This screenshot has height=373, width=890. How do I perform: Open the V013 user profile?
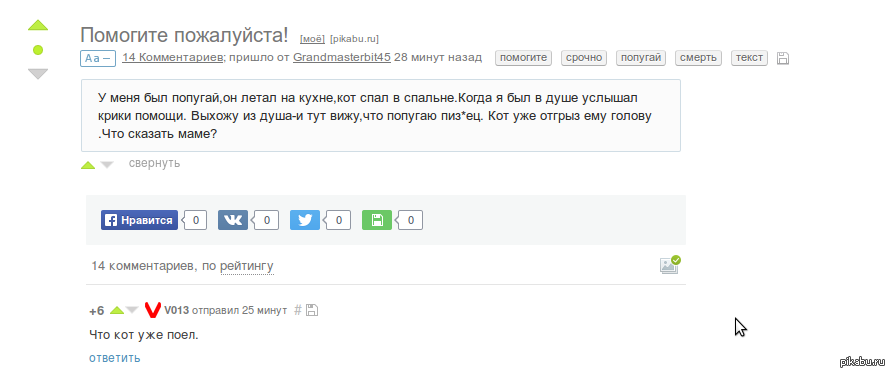pos(177,311)
